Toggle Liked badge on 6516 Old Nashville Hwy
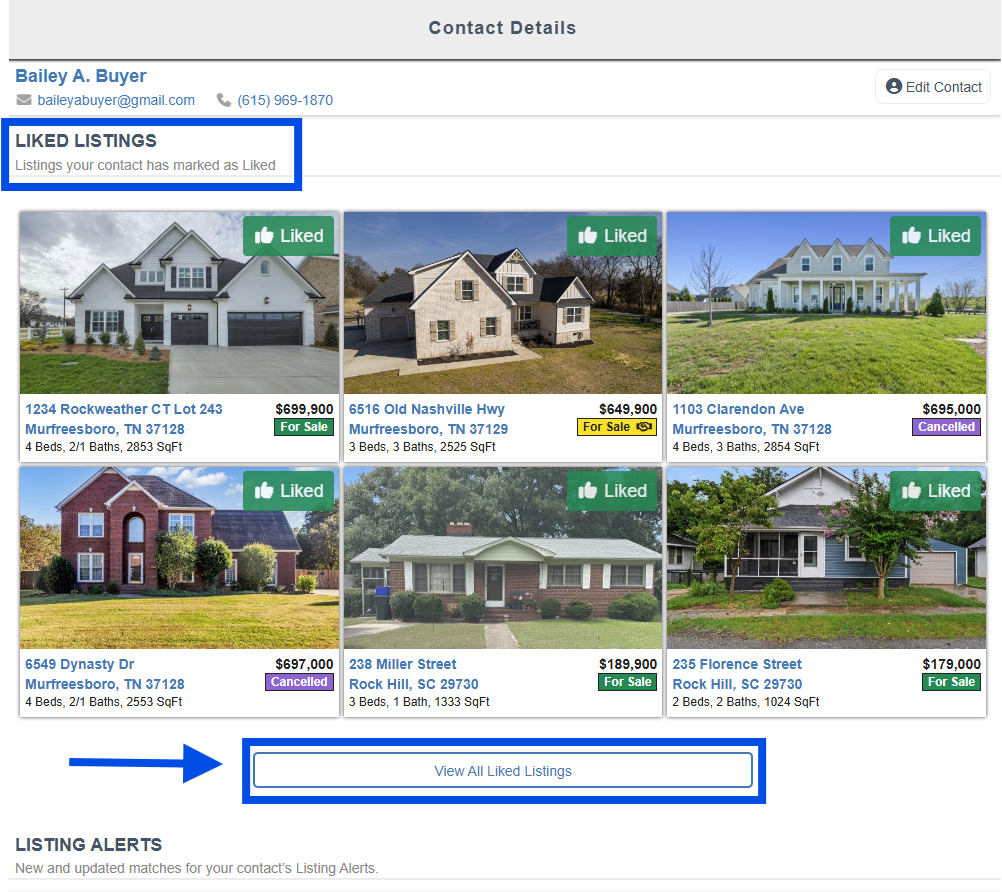Screen dimensions: 1002x892 coord(612,236)
